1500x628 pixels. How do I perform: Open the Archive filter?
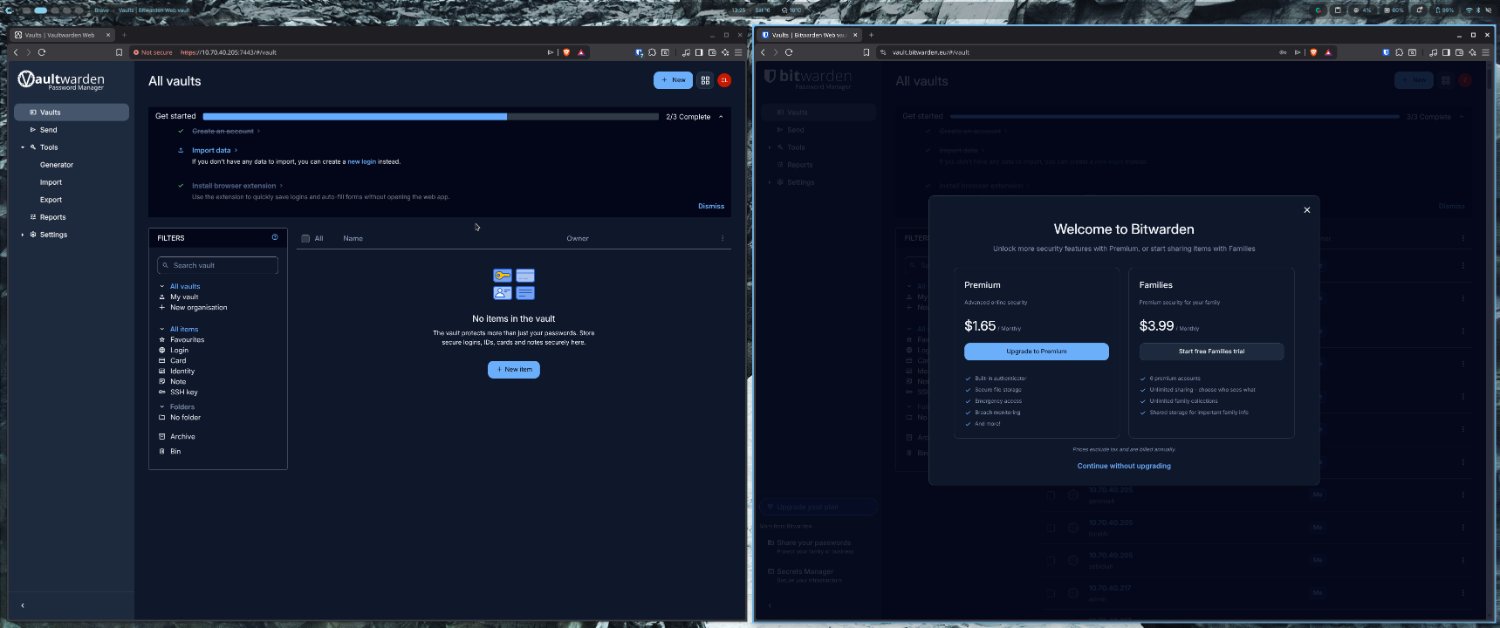[182, 437]
